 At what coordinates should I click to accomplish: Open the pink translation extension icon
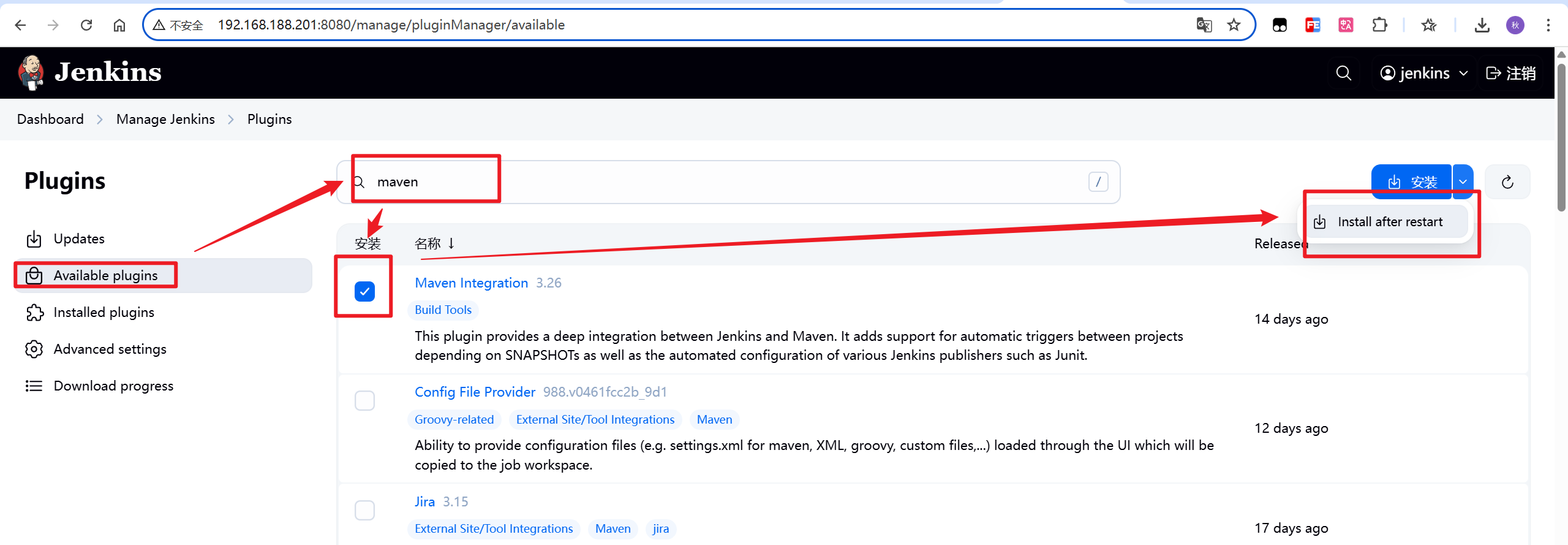pos(1346,25)
